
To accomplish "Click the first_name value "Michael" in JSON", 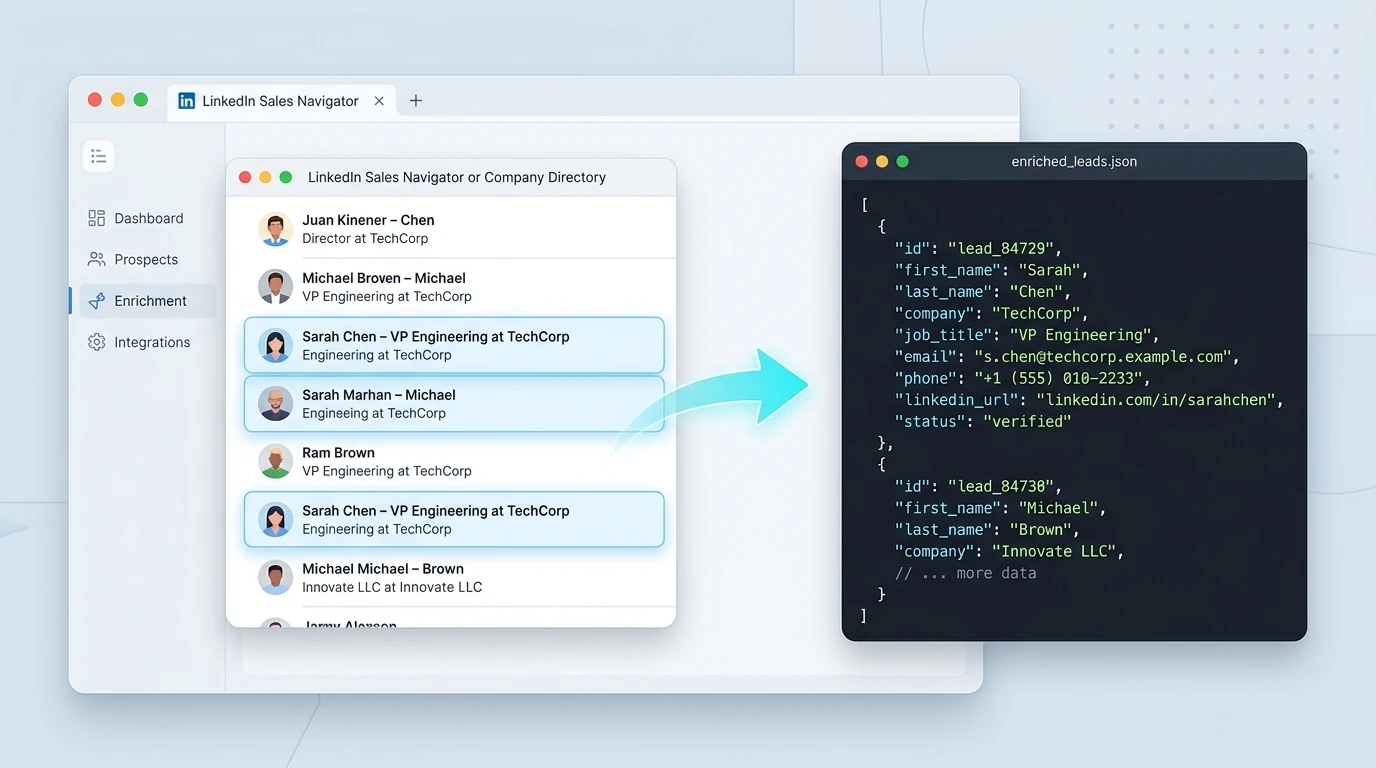I will (x=1058, y=508).
